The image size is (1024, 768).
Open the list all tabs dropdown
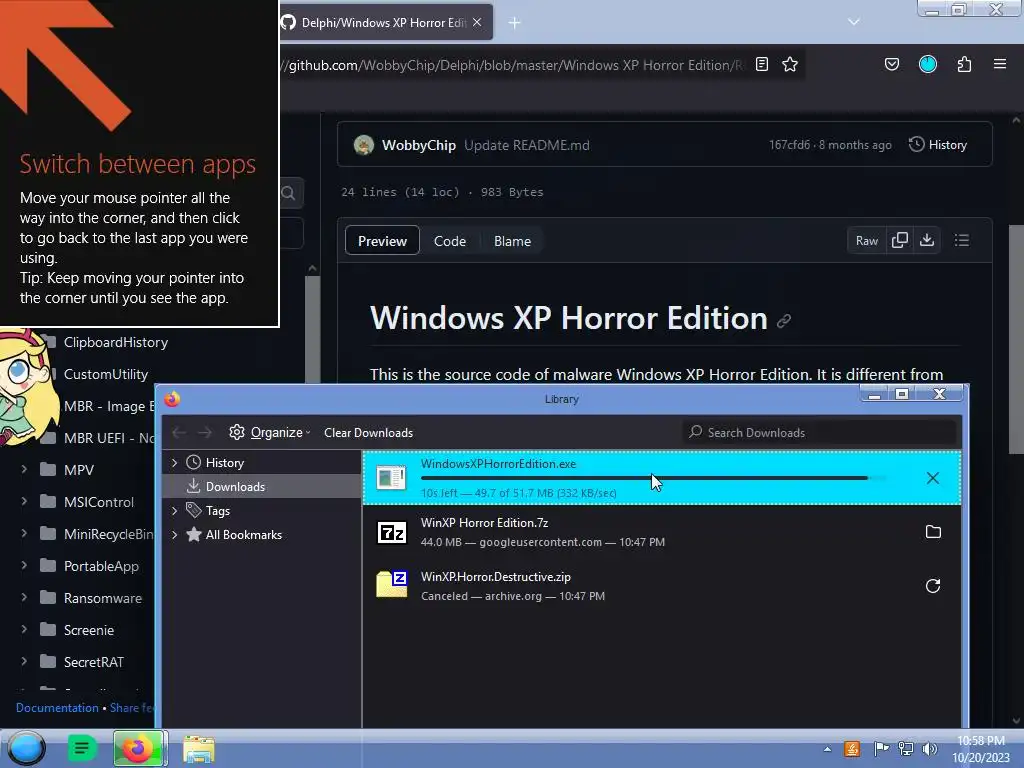pos(854,22)
